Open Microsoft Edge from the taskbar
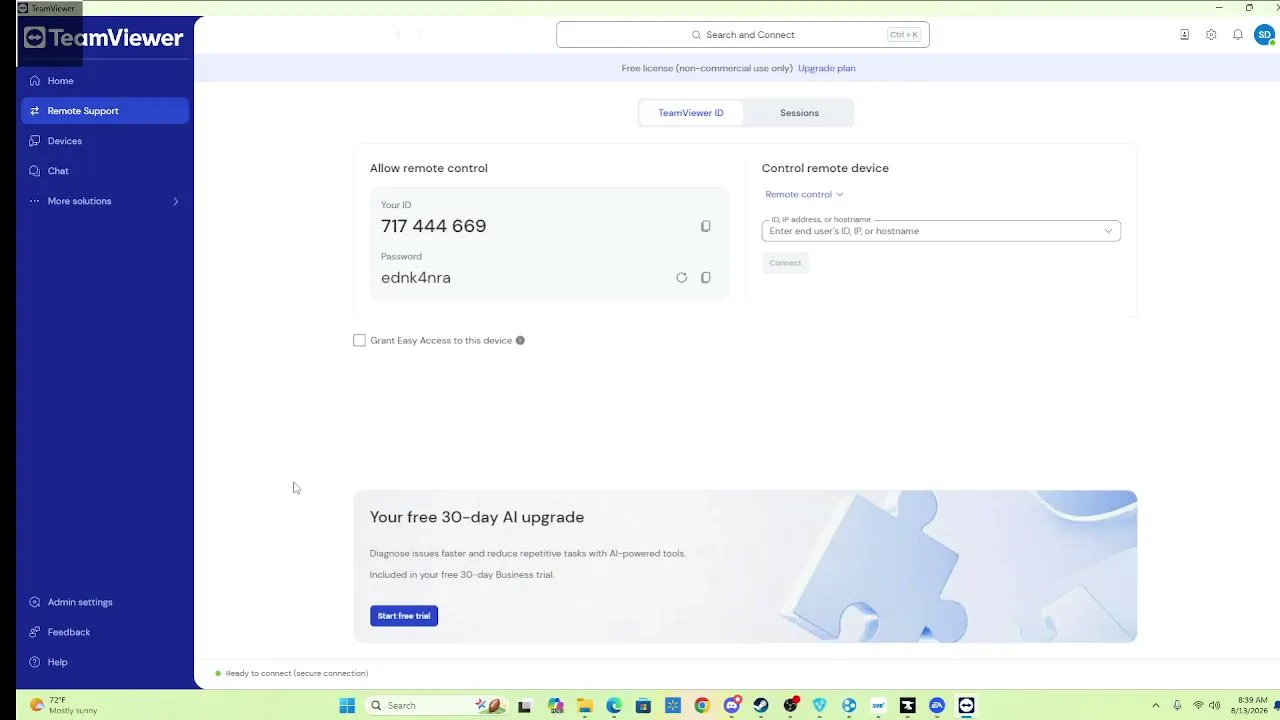The width and height of the screenshot is (1280, 720). tap(614, 706)
